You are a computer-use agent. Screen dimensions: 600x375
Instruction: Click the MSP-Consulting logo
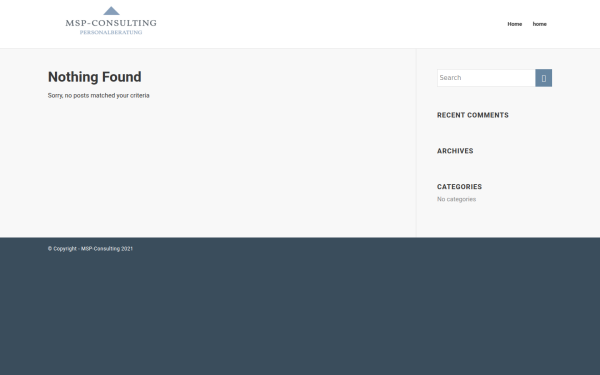coord(111,21)
